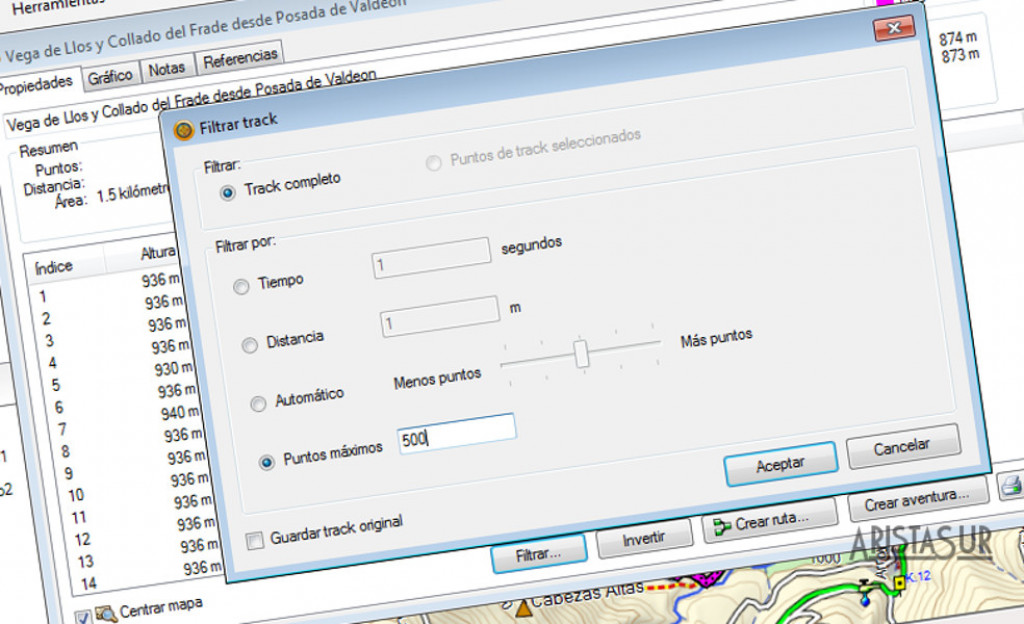Click the Invertir button
Viewport: 1024px width, 624px height.
(x=644, y=538)
